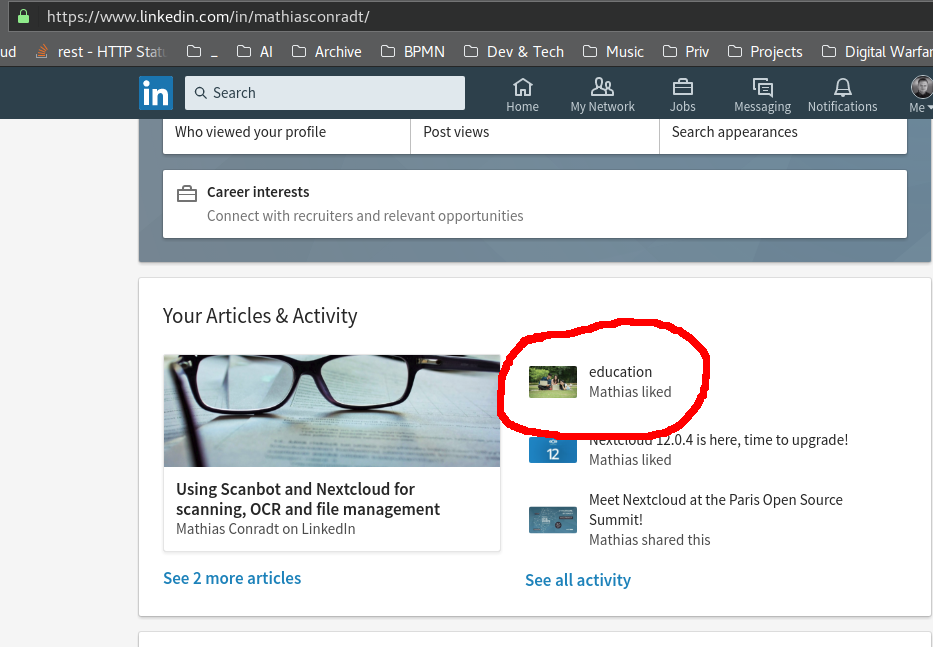This screenshot has height=647, width=933.
Task: Click the padlock icon in address bar
Action: 24,16
